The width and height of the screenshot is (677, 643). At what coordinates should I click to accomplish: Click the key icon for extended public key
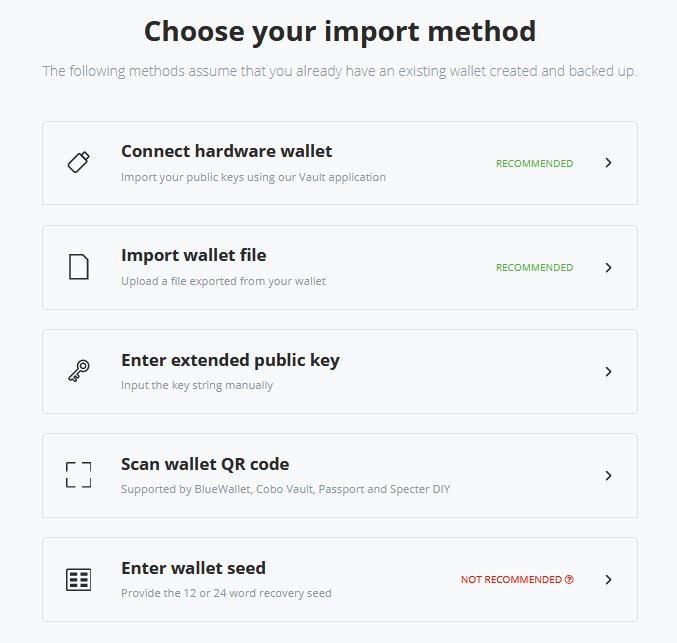(79, 371)
